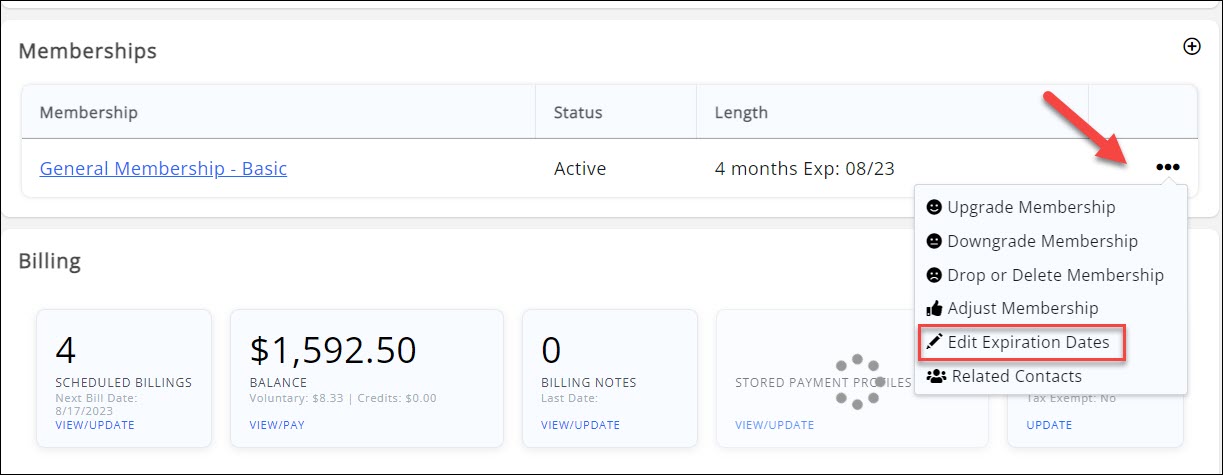Click the neutral face icon beside Downgrade Membership
Viewport: 1223px width, 475px height.
(934, 242)
